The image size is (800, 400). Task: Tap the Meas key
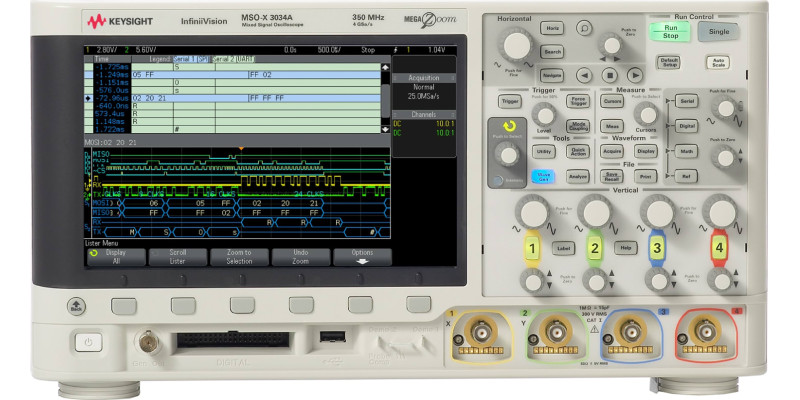(x=612, y=126)
